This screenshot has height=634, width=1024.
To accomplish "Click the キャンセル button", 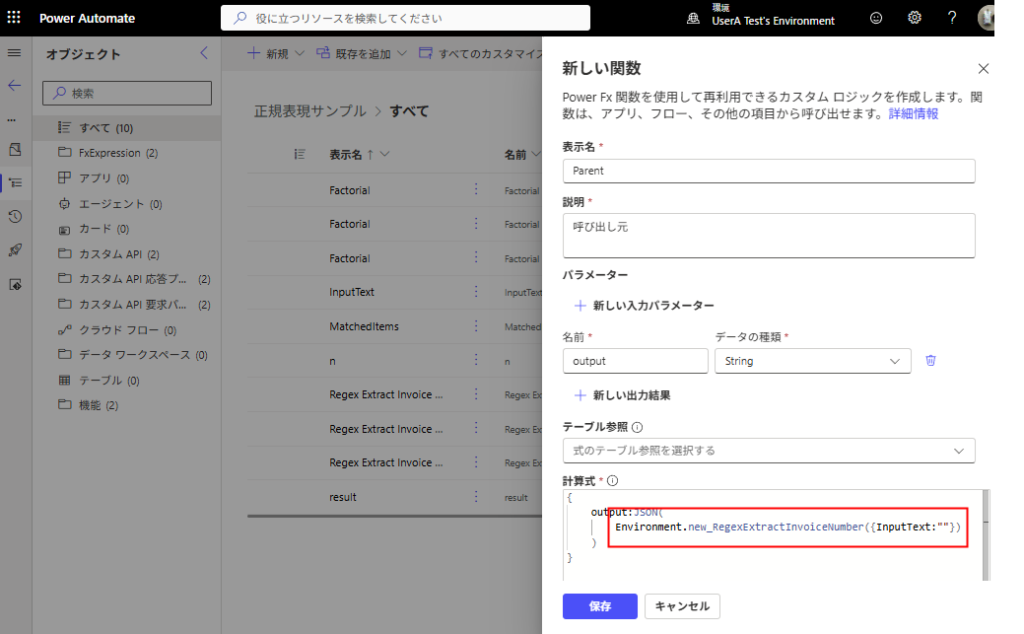I will [x=682, y=606].
